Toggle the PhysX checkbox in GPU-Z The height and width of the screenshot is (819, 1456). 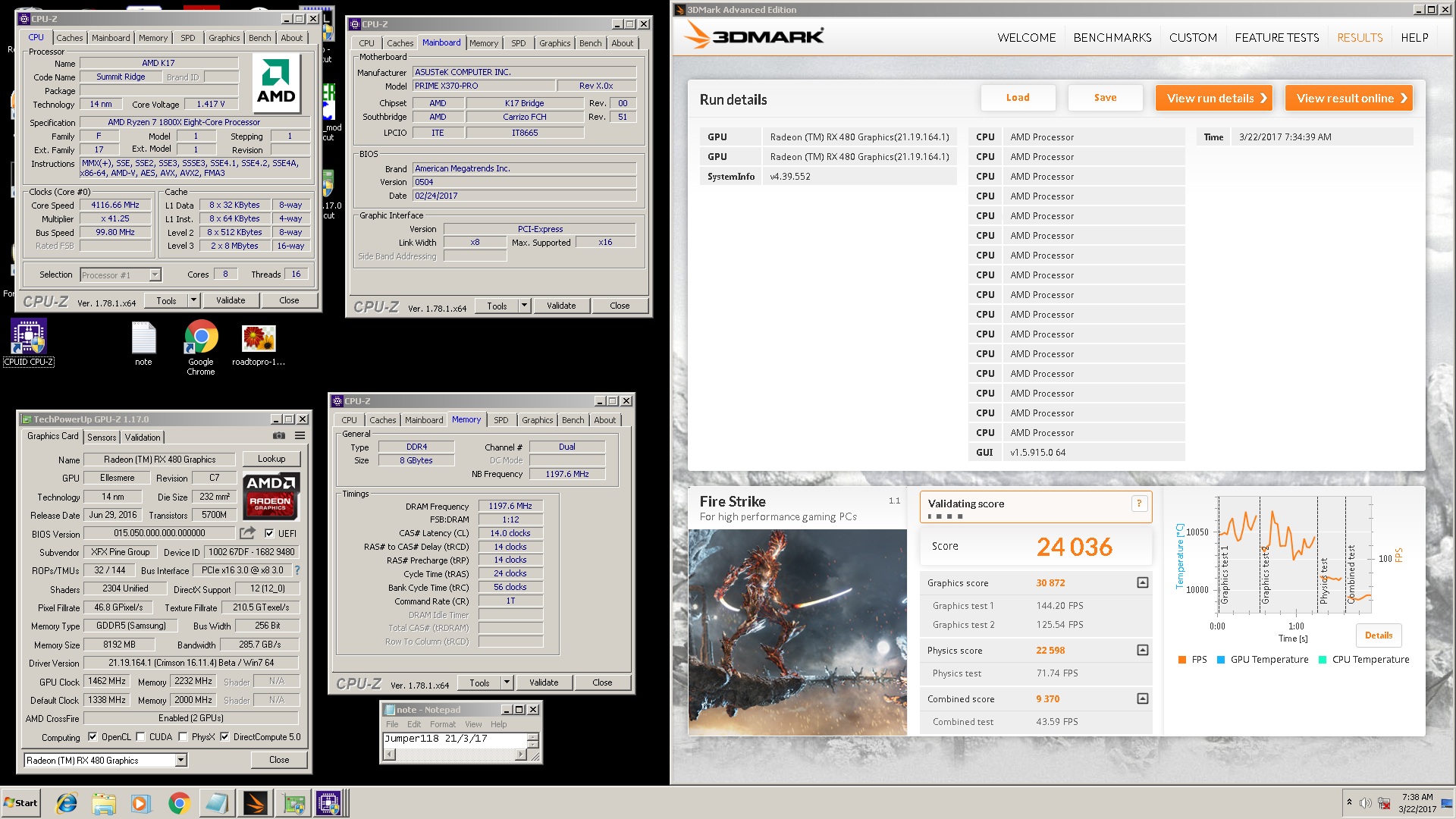[x=183, y=736]
